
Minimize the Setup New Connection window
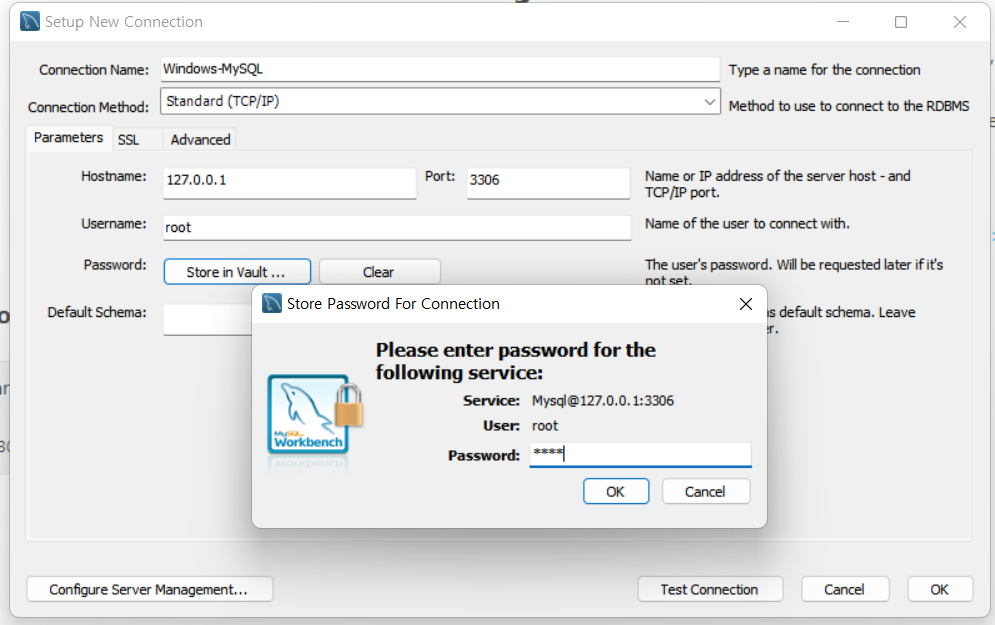click(x=843, y=22)
